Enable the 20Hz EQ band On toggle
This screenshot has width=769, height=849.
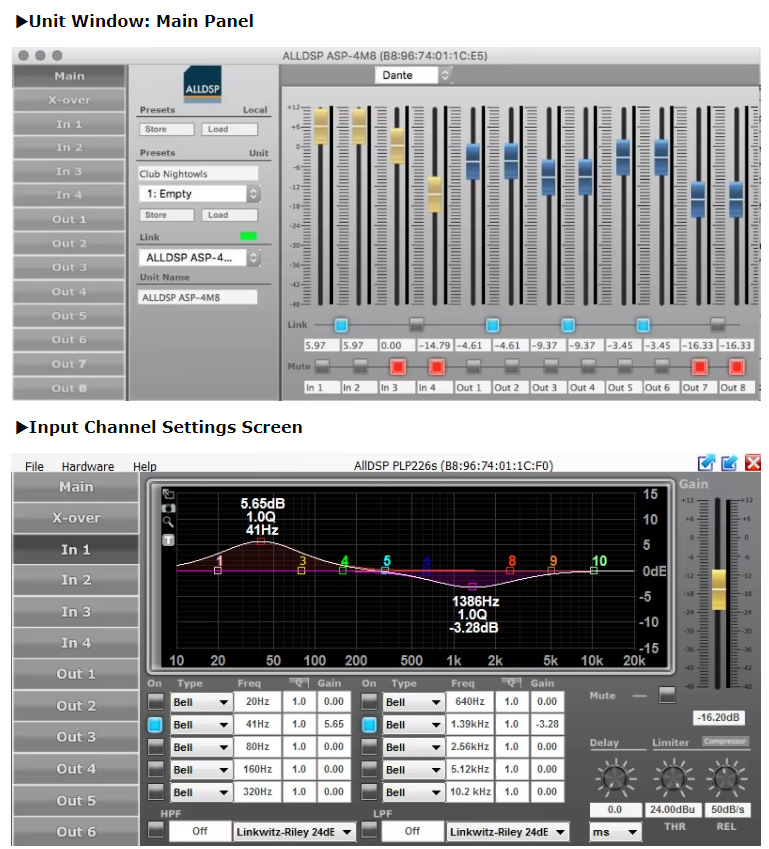[155, 702]
